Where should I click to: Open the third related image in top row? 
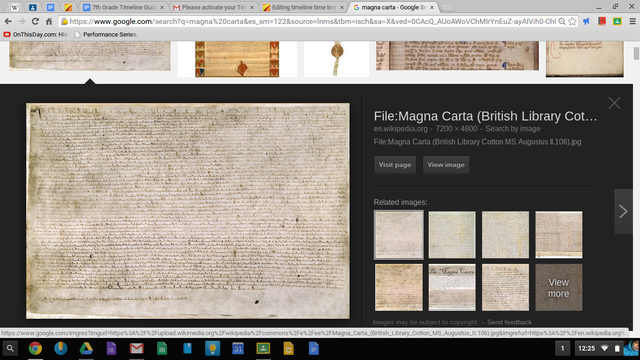tap(505, 235)
